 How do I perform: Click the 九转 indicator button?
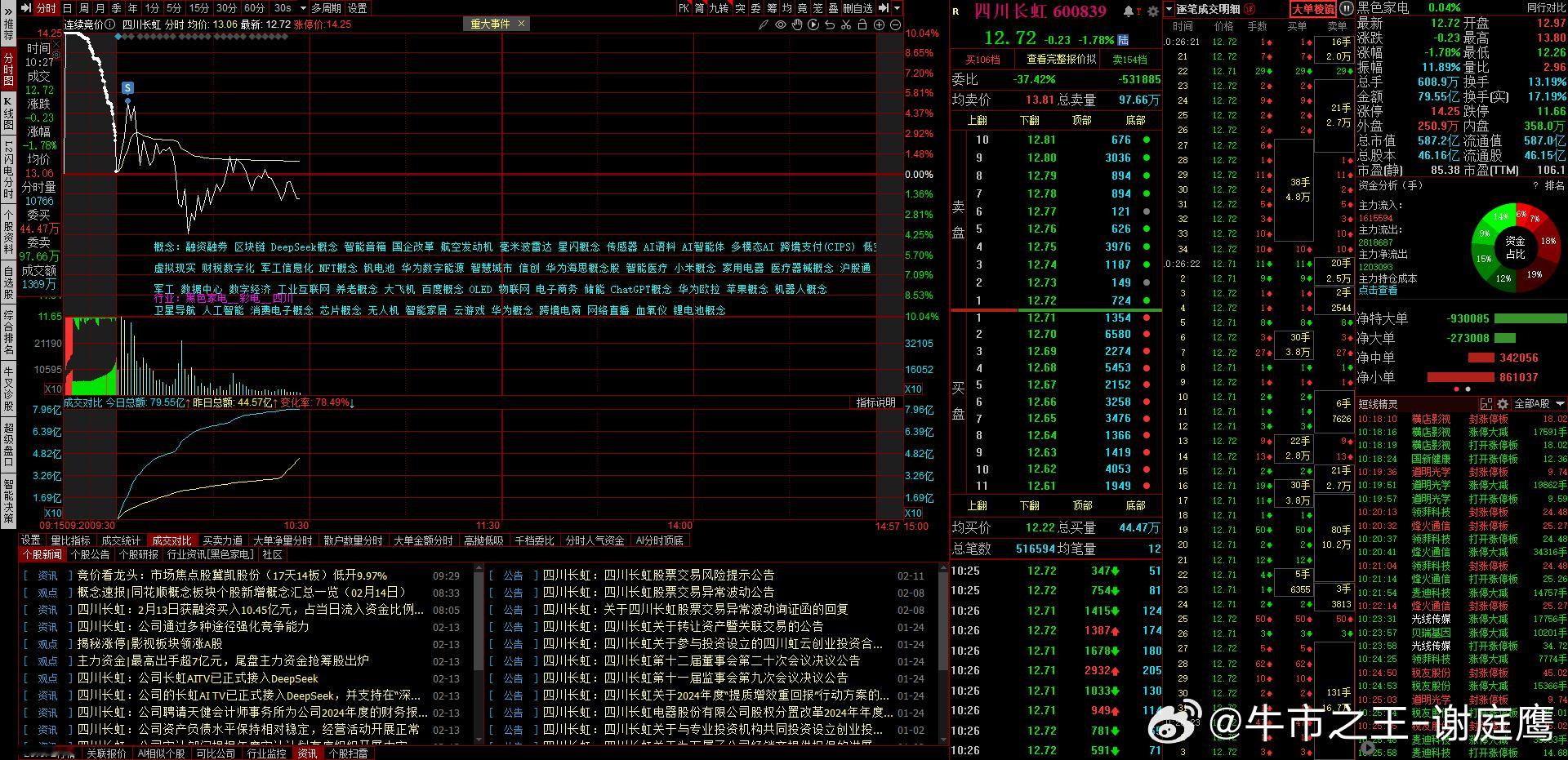(719, 8)
